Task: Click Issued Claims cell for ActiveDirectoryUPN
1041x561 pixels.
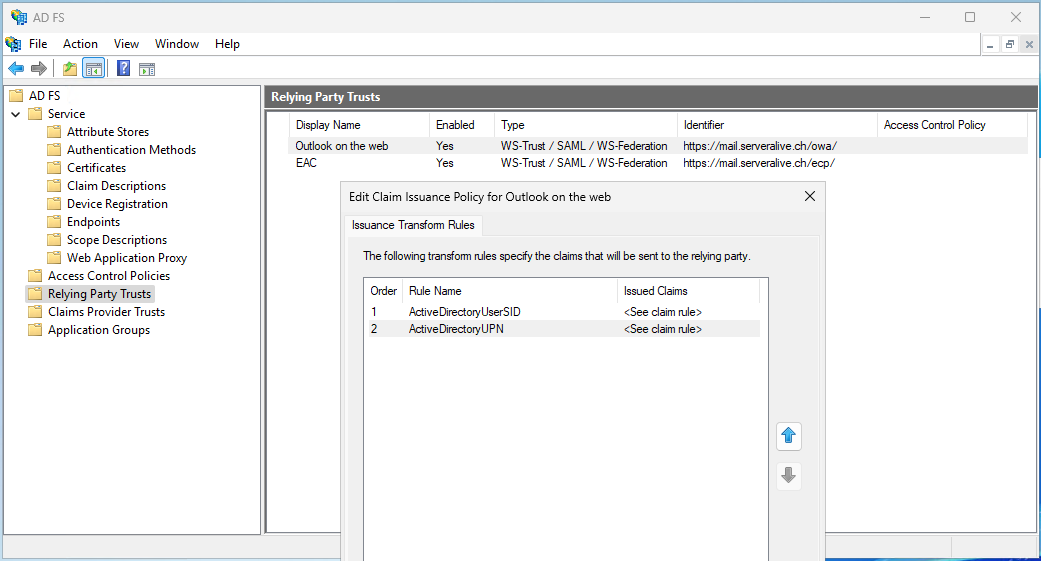Action: [663, 329]
